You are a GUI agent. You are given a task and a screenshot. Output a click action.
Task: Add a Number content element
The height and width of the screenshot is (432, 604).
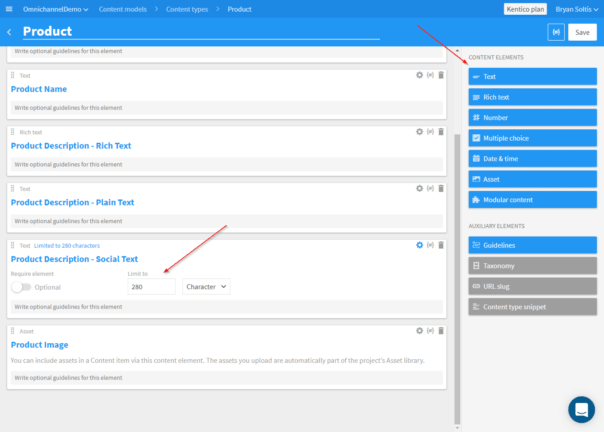click(532, 118)
